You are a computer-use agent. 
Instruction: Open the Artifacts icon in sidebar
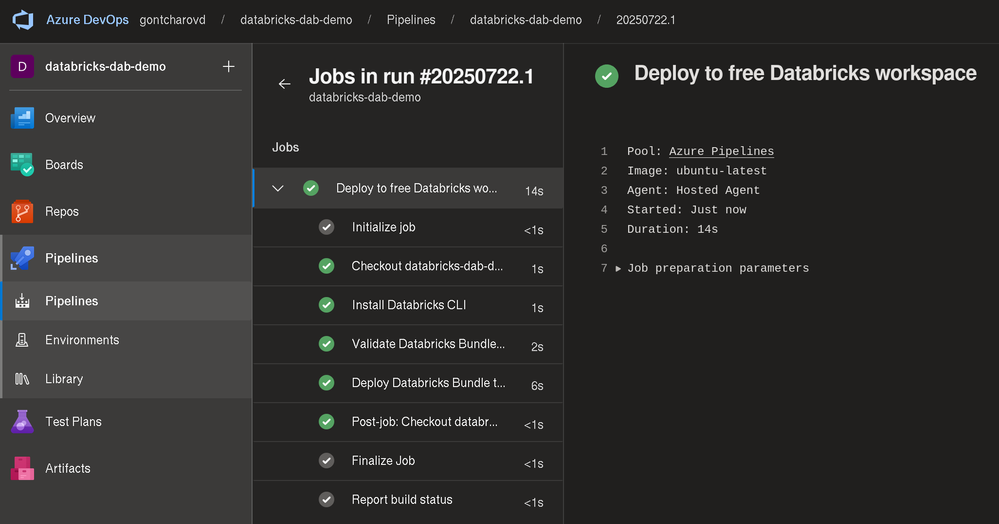[23, 468]
